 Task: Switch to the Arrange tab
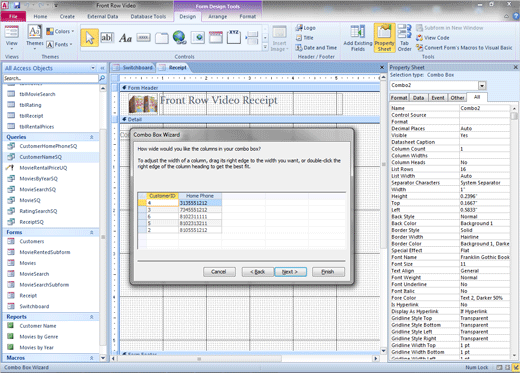coord(218,16)
